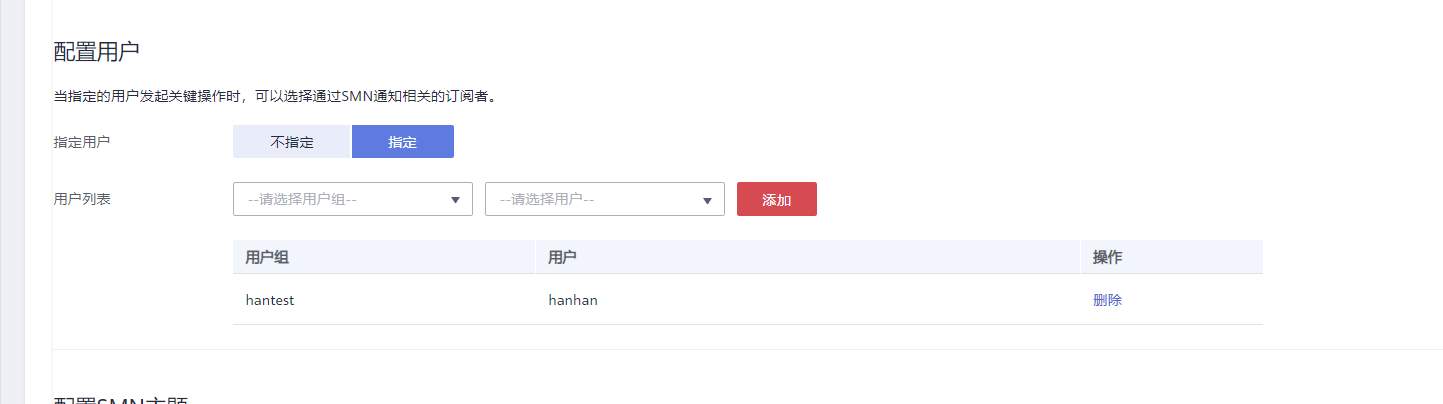1443x404 pixels.
Task: Select the blue 指定 option
Action: [x=403, y=142]
